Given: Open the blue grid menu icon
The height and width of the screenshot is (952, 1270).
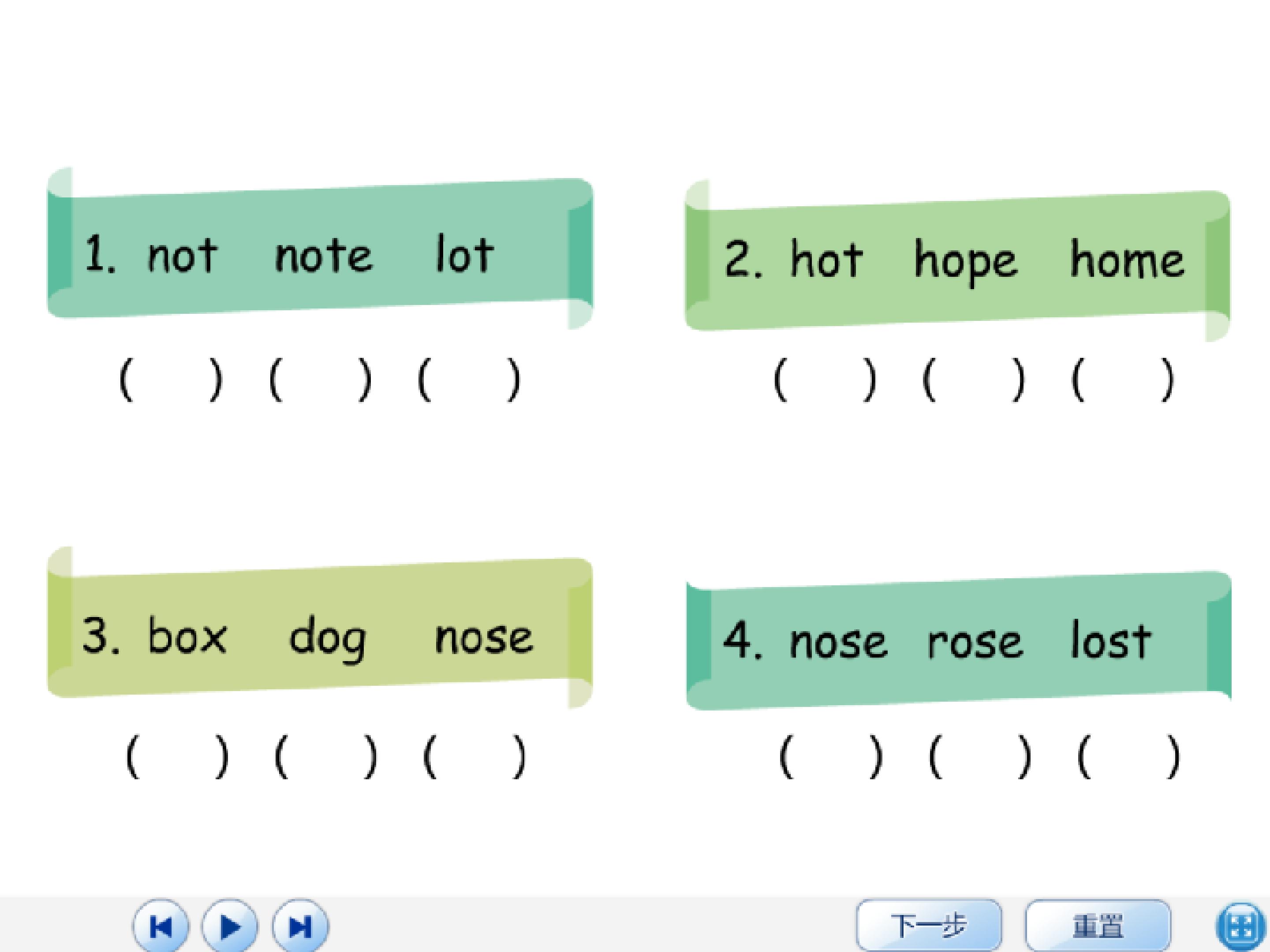Looking at the screenshot, I should [1242, 928].
